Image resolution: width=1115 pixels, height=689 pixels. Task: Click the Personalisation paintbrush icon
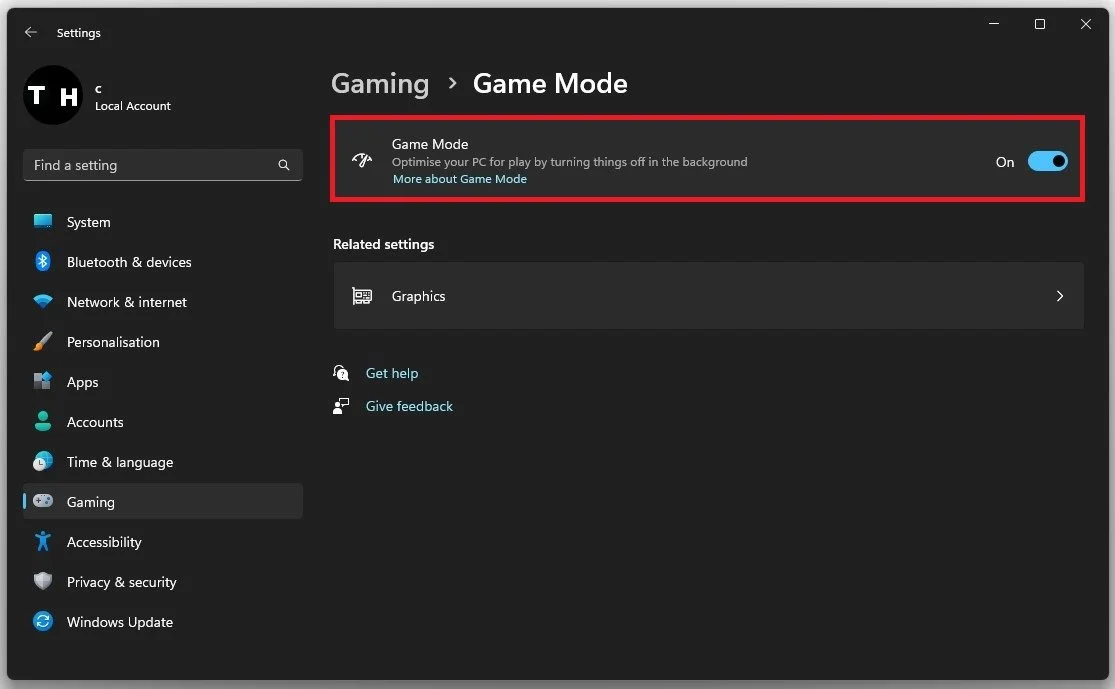click(x=43, y=341)
